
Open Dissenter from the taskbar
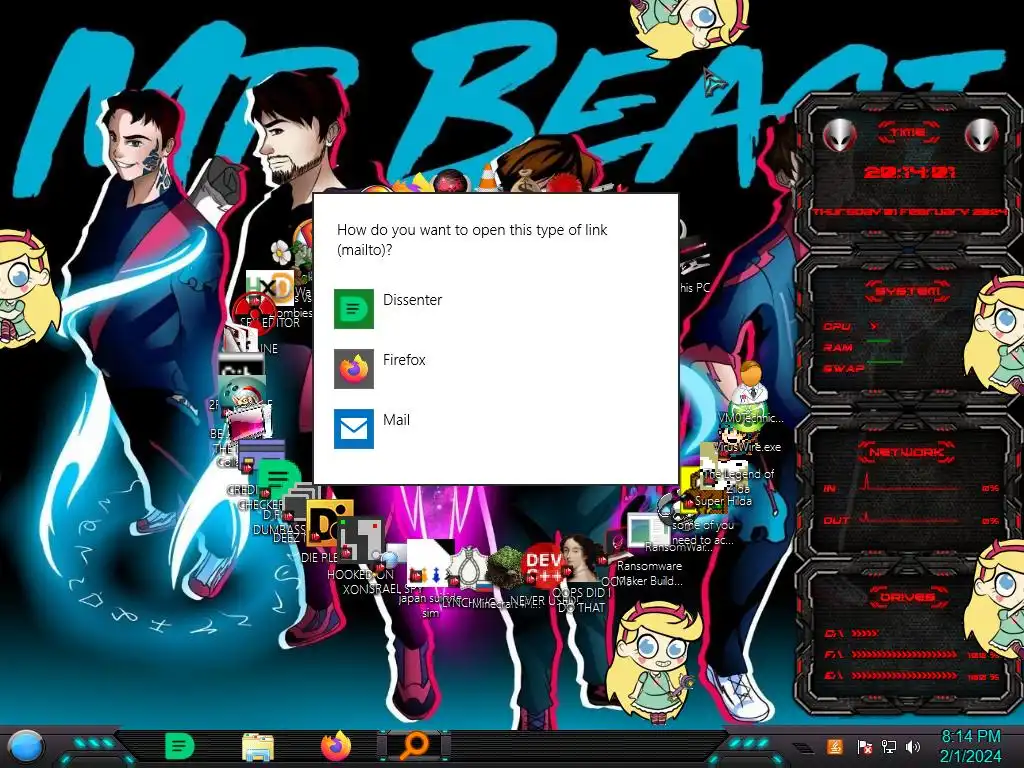(180, 746)
